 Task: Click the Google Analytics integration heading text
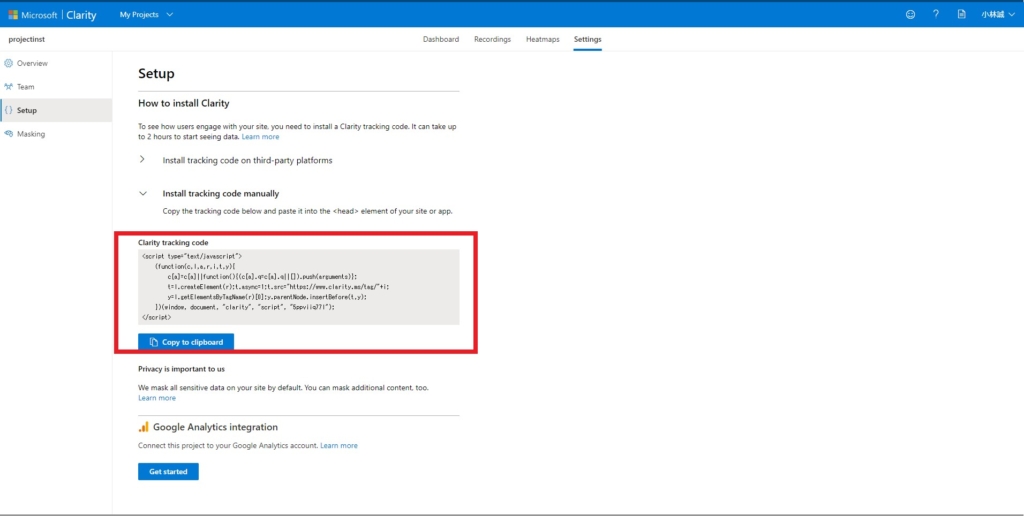216,427
